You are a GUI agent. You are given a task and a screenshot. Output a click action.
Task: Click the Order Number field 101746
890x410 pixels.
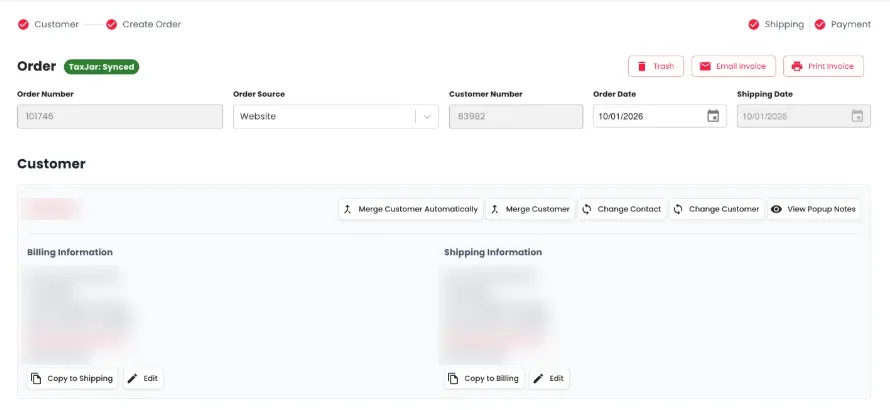point(120,116)
